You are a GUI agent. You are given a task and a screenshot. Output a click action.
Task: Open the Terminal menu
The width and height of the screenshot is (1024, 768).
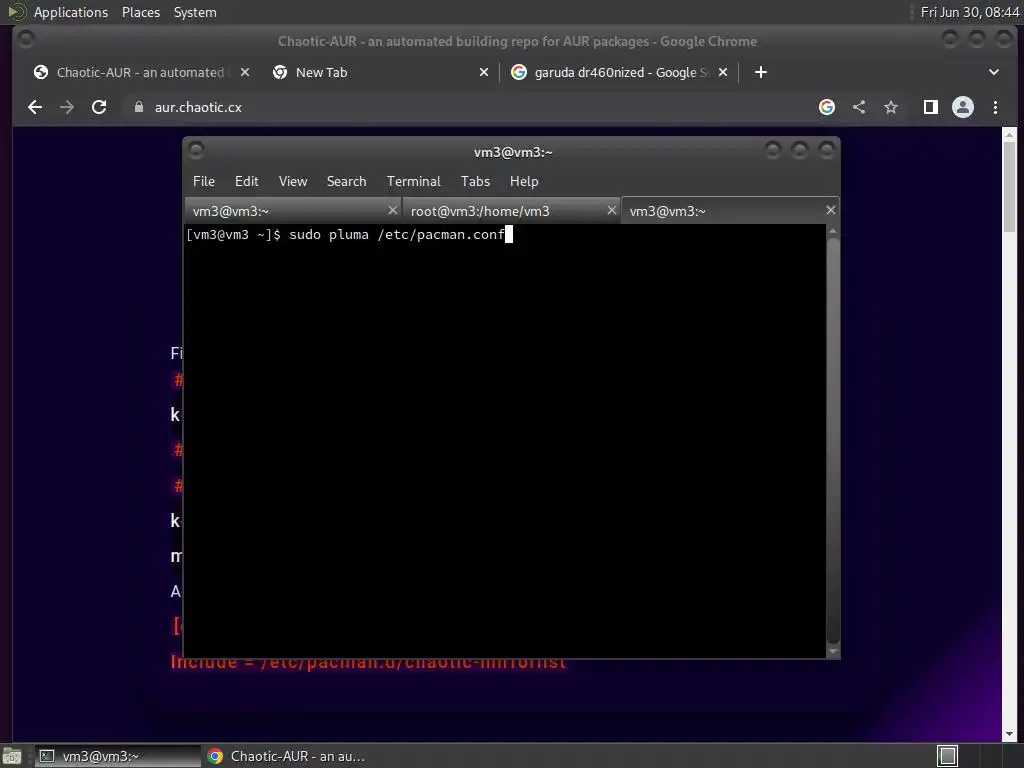pos(413,182)
